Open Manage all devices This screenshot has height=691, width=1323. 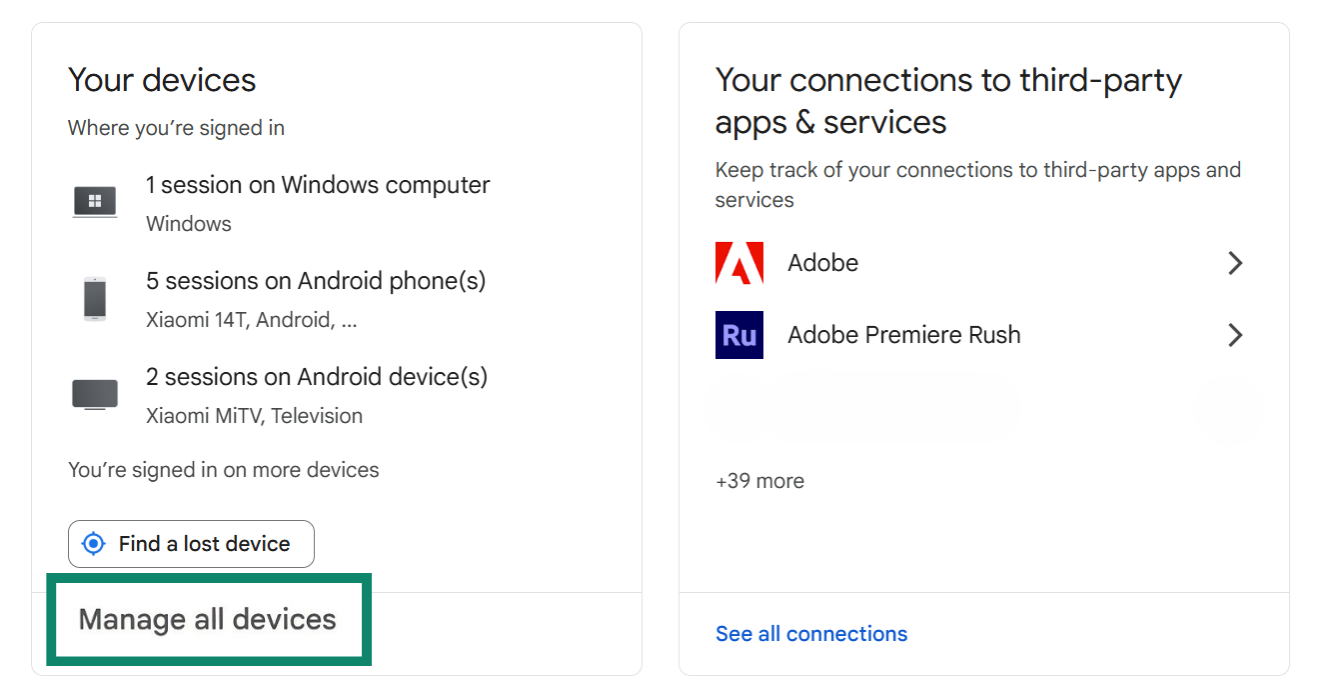(208, 619)
